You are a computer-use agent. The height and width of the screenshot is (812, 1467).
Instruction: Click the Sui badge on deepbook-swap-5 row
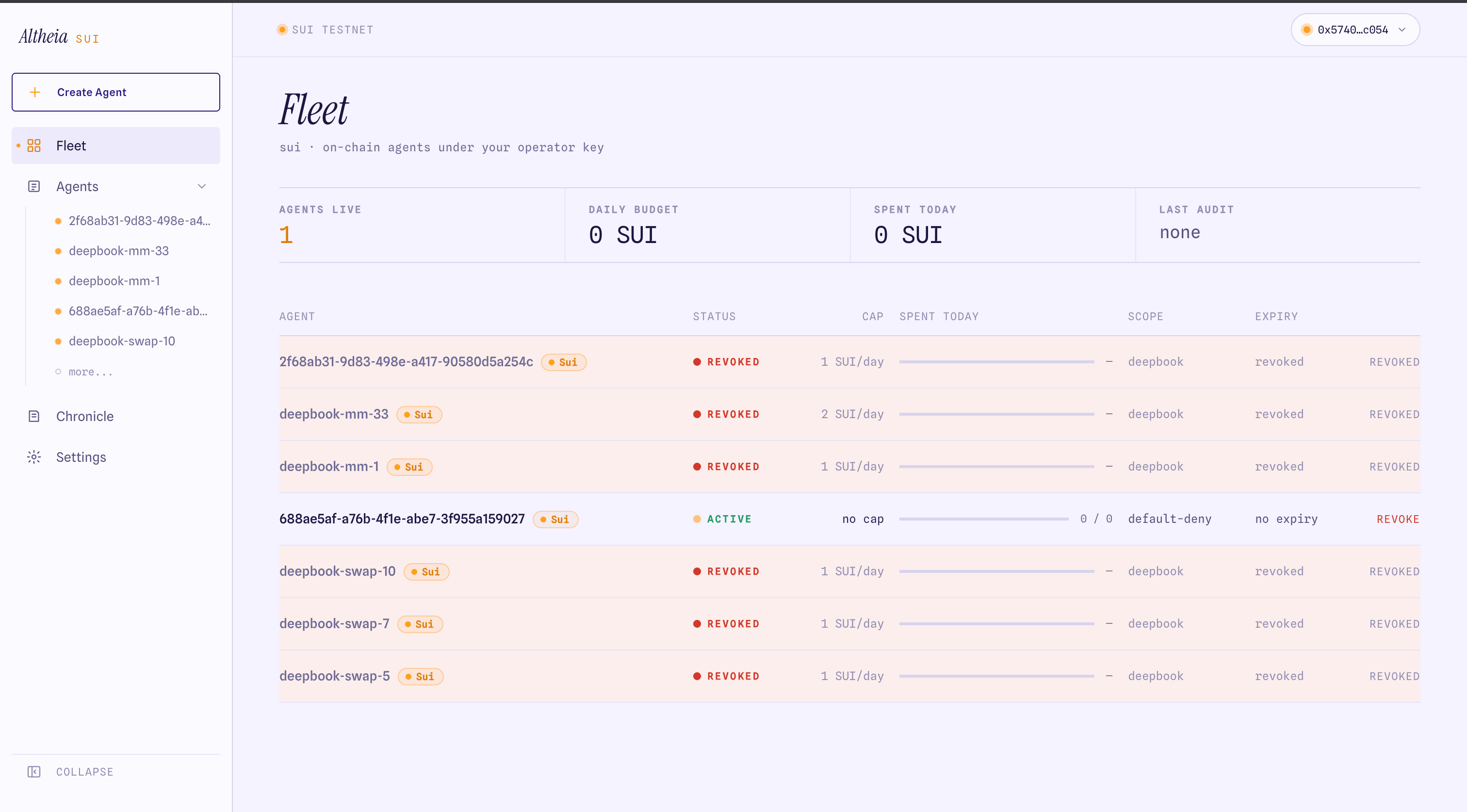[x=420, y=677]
